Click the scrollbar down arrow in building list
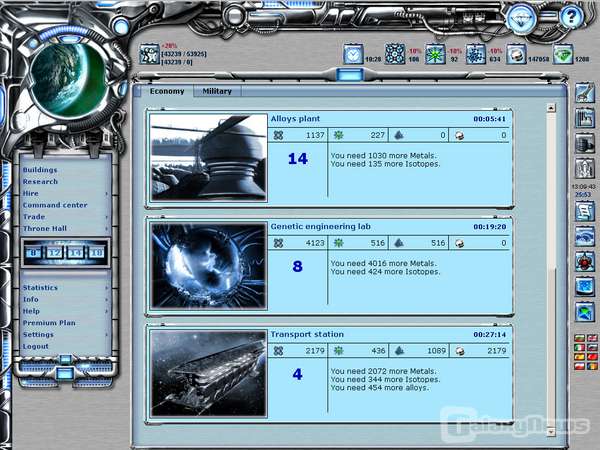Screen dimensions: 600x450 (x=551, y=431)
